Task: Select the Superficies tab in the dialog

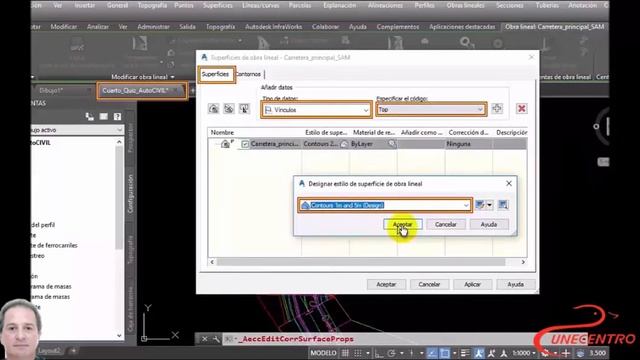Action: [216, 74]
